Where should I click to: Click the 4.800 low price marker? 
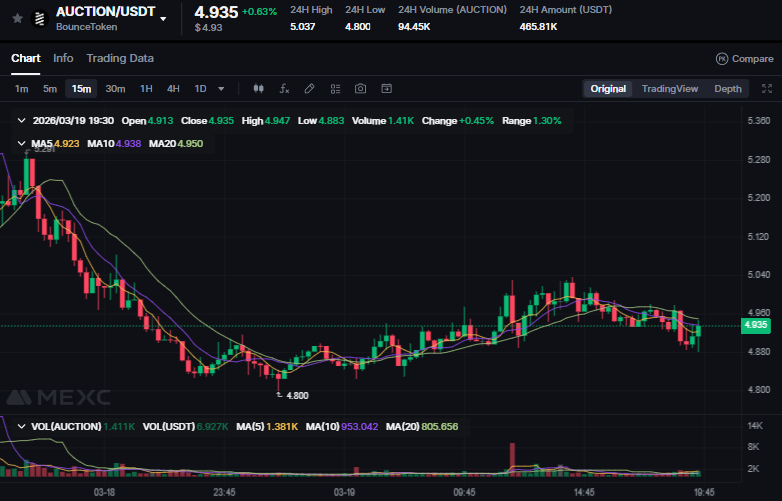[293, 395]
